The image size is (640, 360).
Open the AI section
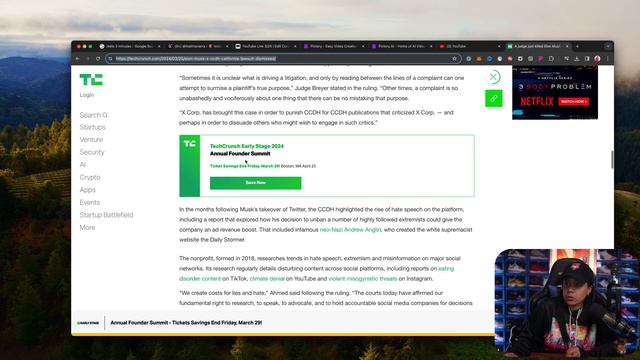pyautogui.click(x=83, y=164)
